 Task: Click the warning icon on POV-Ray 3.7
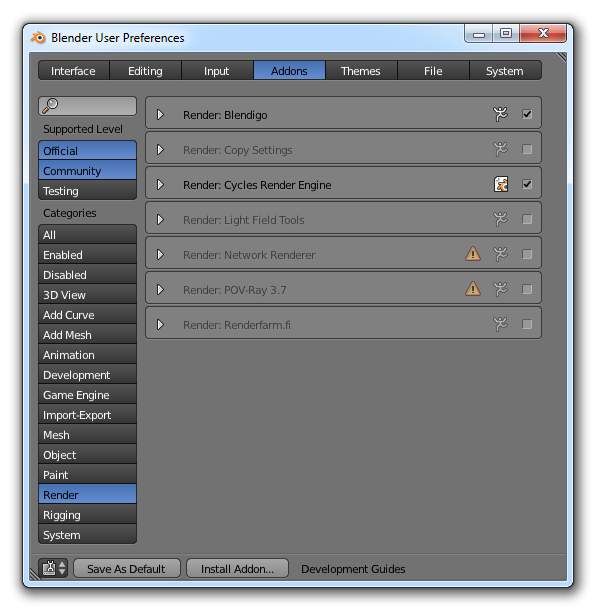coord(473,289)
